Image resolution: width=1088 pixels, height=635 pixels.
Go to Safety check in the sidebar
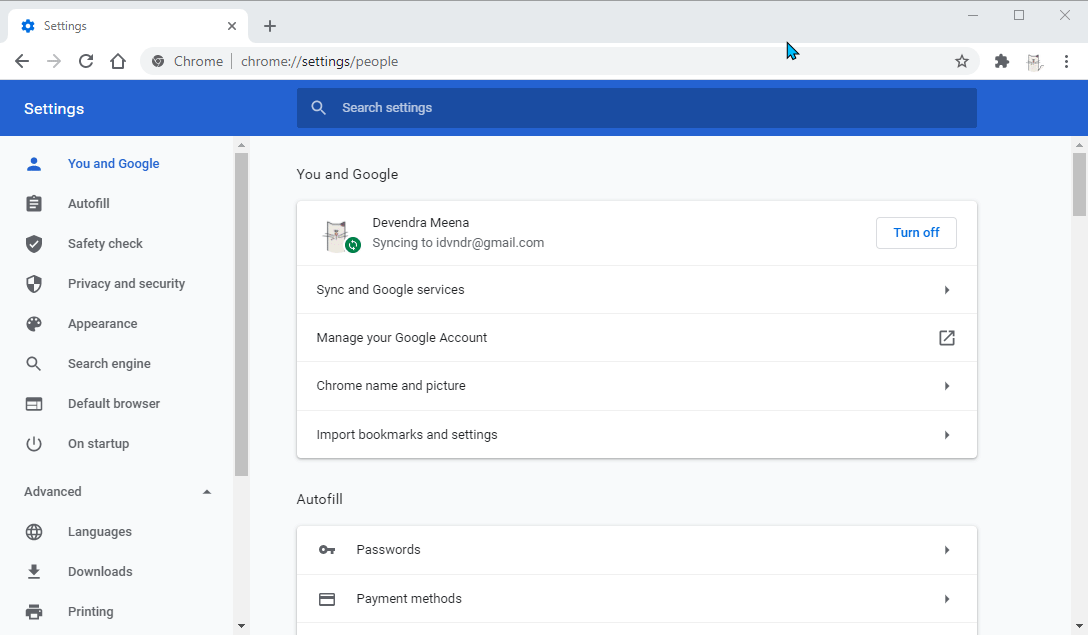click(105, 244)
